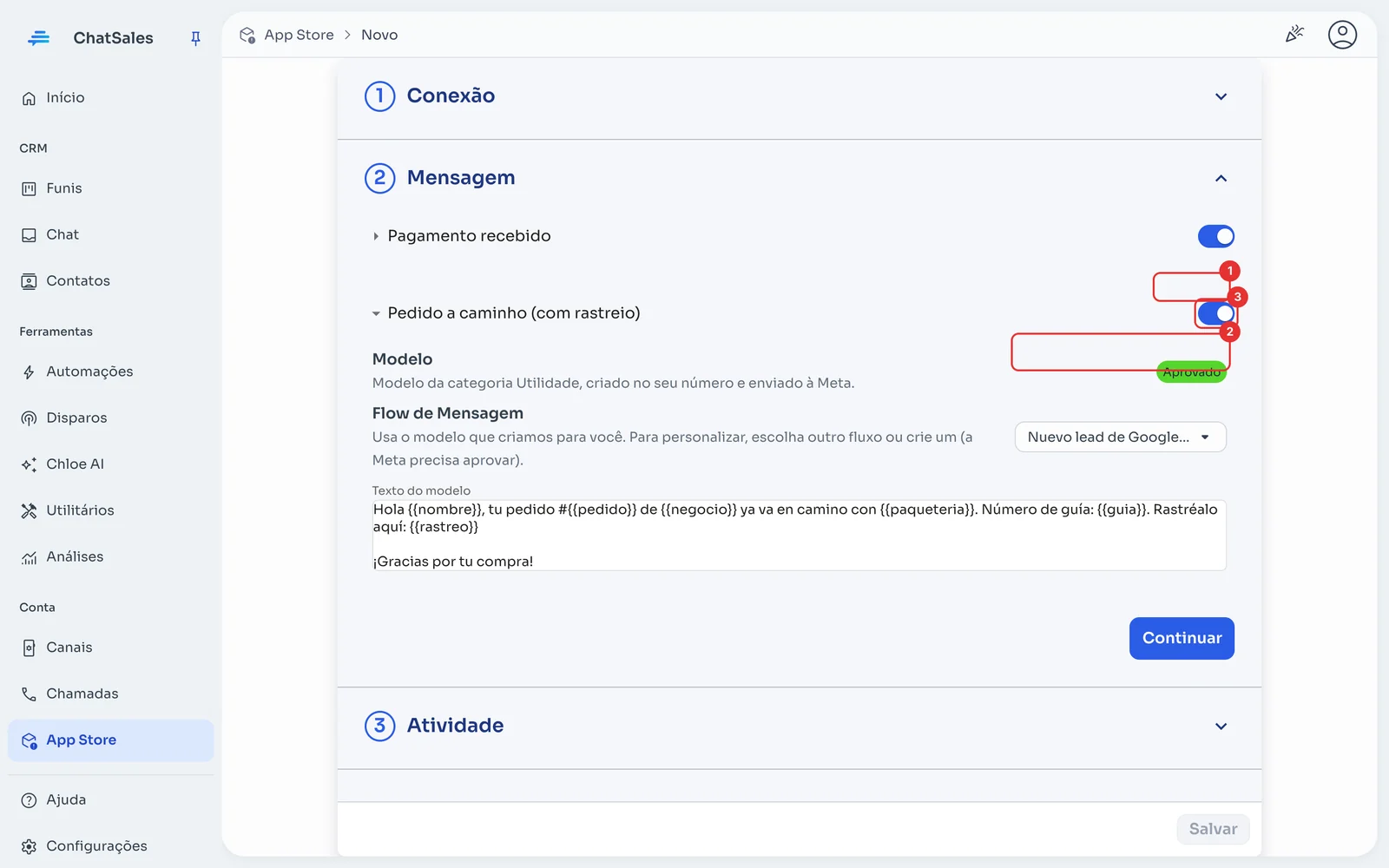Image resolution: width=1389 pixels, height=868 pixels.
Task: Click the Automações lightning icon
Action: point(29,372)
